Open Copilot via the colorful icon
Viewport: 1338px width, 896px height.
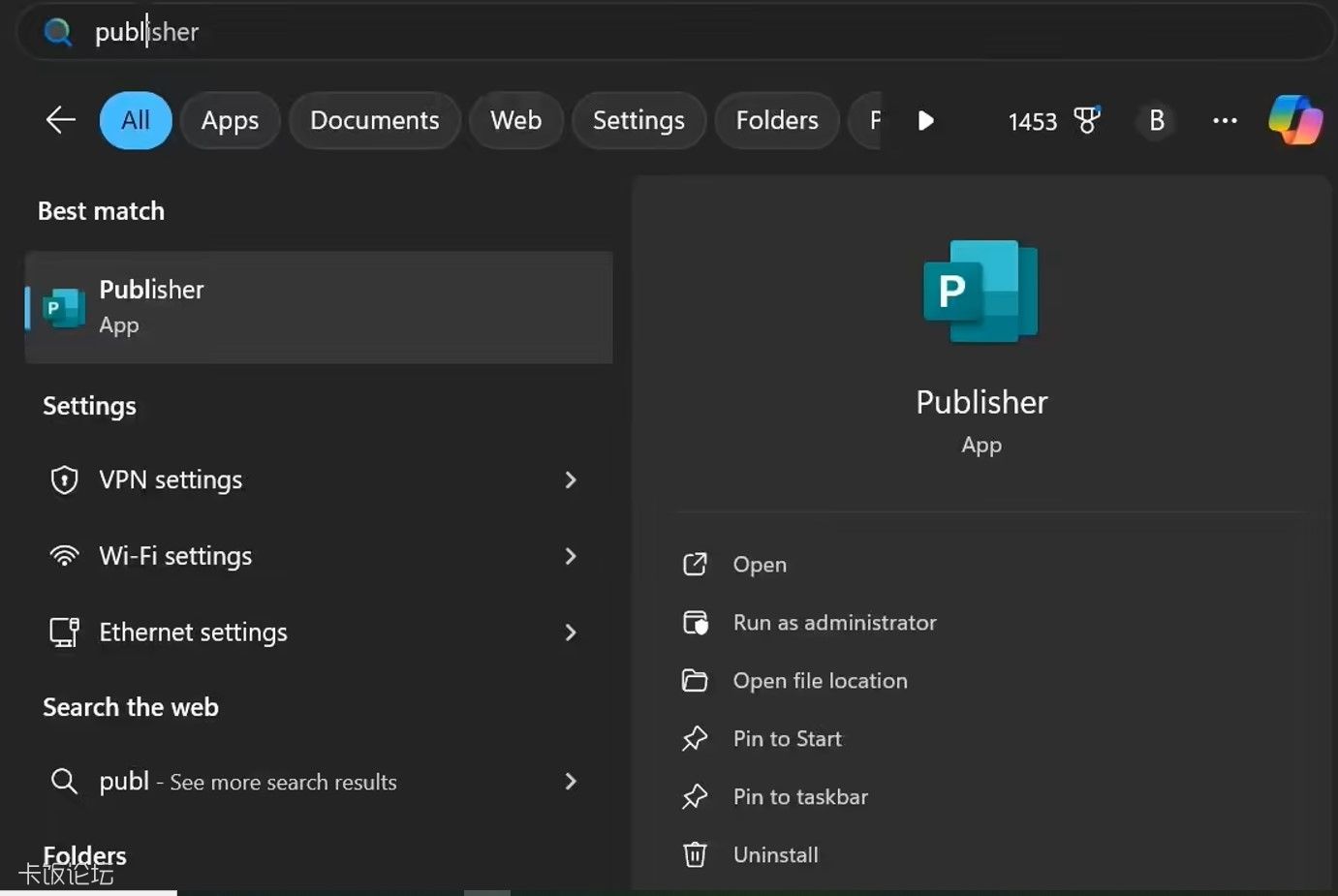click(x=1294, y=120)
